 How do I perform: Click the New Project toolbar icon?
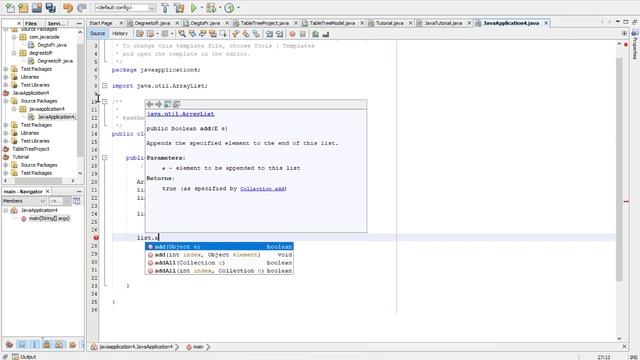tap(23, 7)
